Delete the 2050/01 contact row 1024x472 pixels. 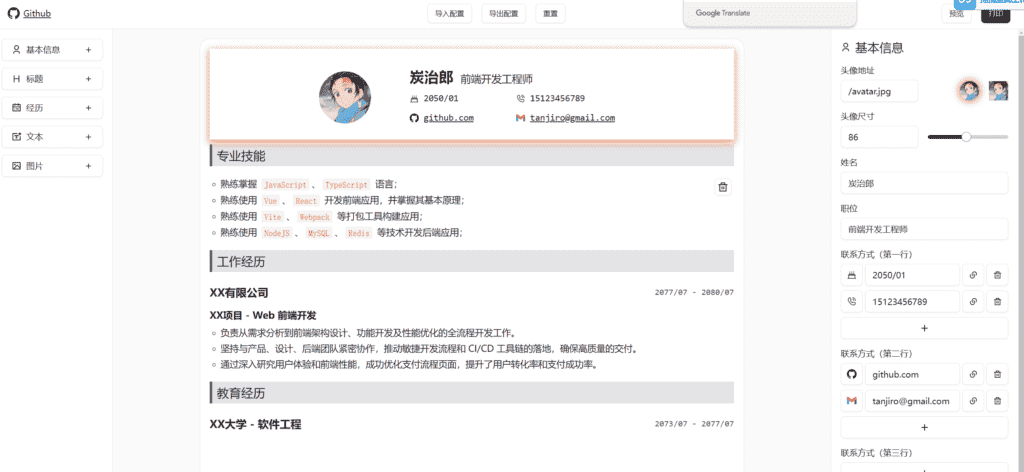[x=997, y=275]
